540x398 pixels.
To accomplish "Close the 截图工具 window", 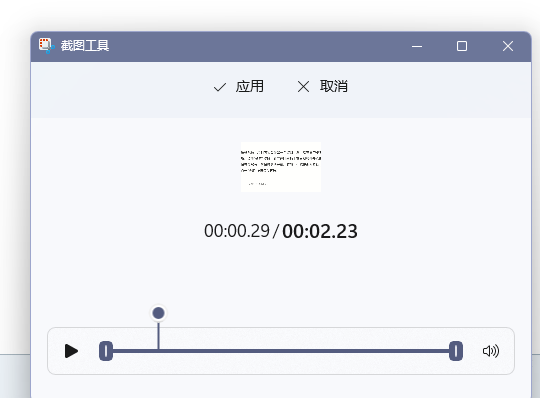I will point(508,46).
